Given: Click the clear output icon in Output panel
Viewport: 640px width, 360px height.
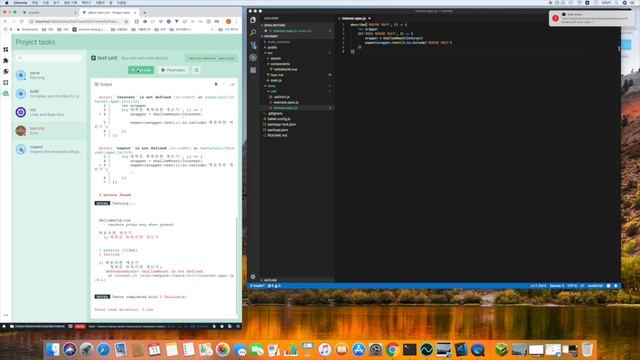Looking at the screenshot, I should (x=216, y=84).
